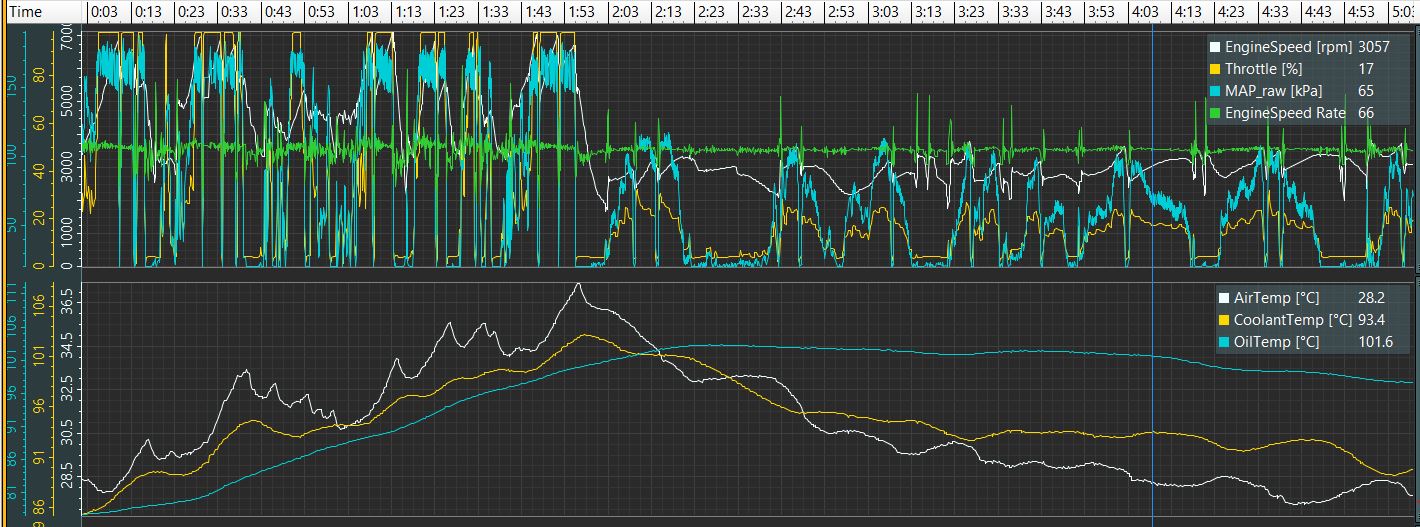Screen dimensions: 1420x527
Task: Click the yellow CoolantTemp legend color swatch
Action: pyautogui.click(x=1224, y=320)
